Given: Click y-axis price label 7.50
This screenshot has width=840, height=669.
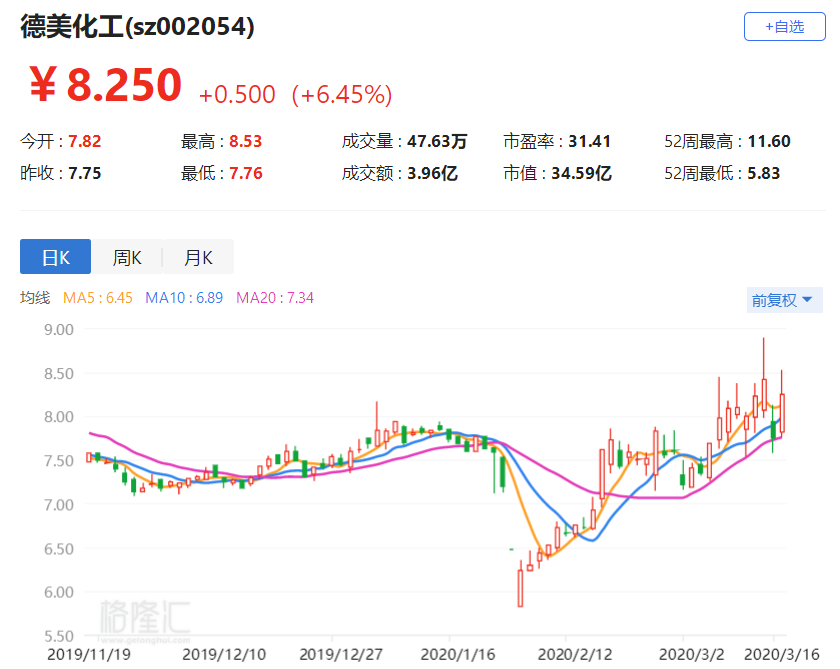Looking at the screenshot, I should [59, 461].
